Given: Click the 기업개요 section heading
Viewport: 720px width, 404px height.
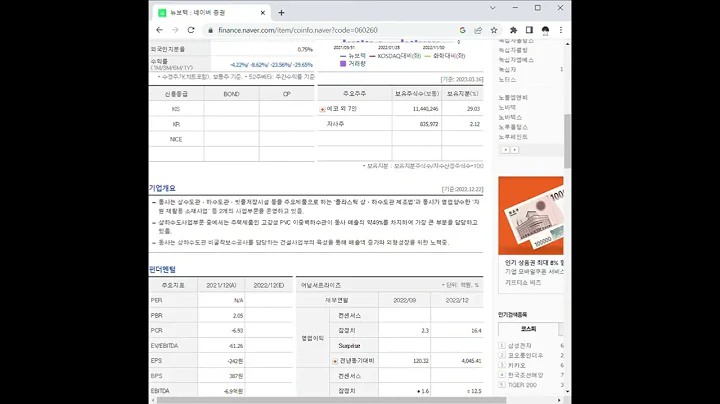Looking at the screenshot, I should click(x=162, y=188).
